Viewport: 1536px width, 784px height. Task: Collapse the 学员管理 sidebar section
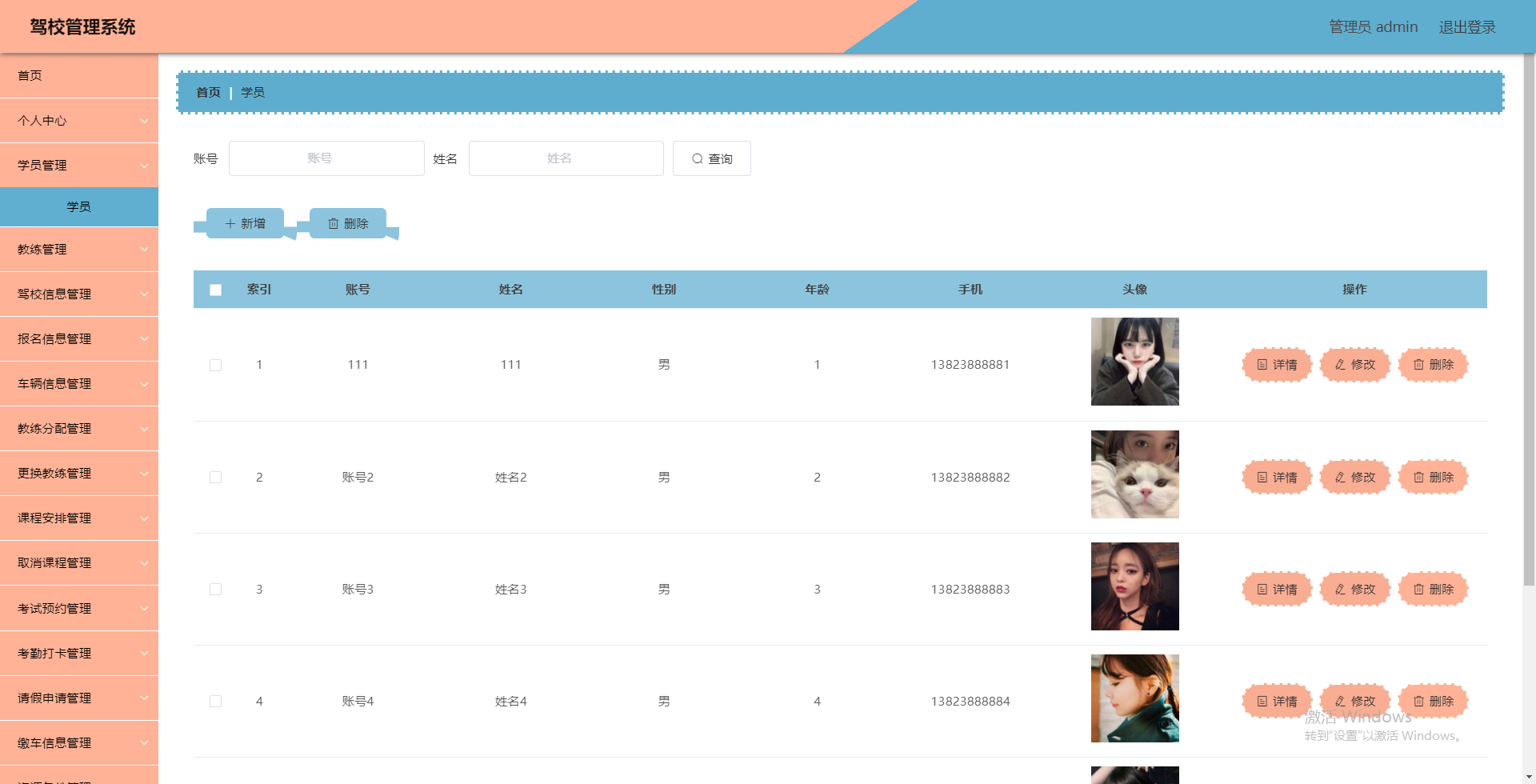point(78,165)
